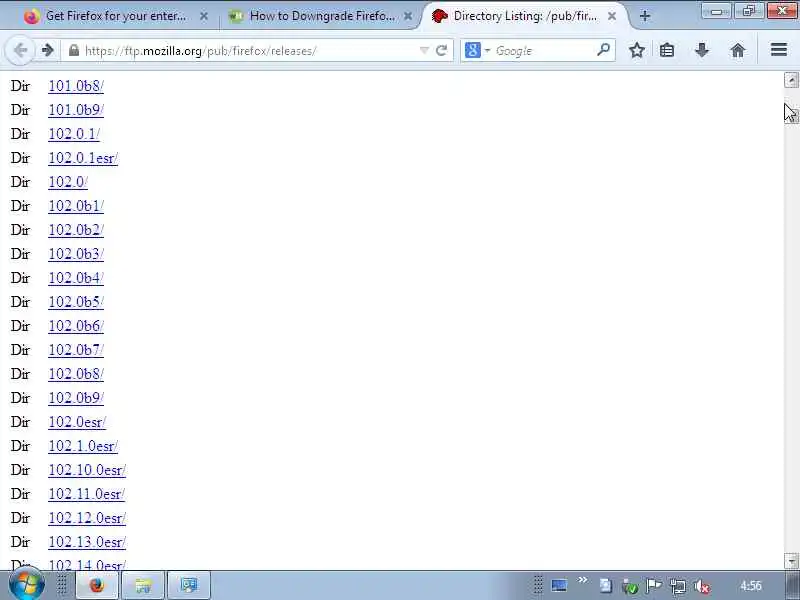
Task: Open the 102.0b8/ directory link
Action: pyautogui.click(x=76, y=373)
